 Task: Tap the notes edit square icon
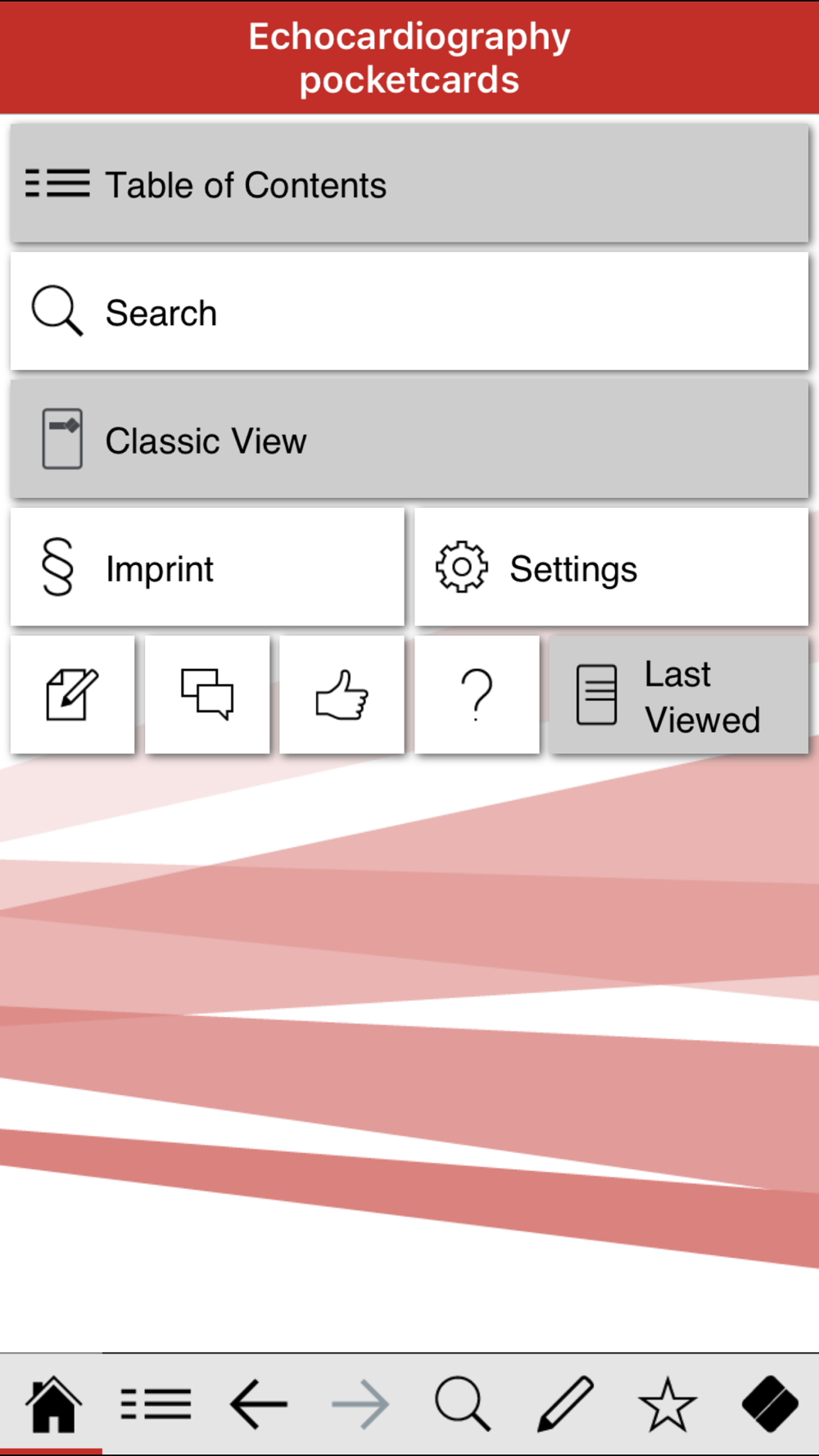[x=73, y=694]
